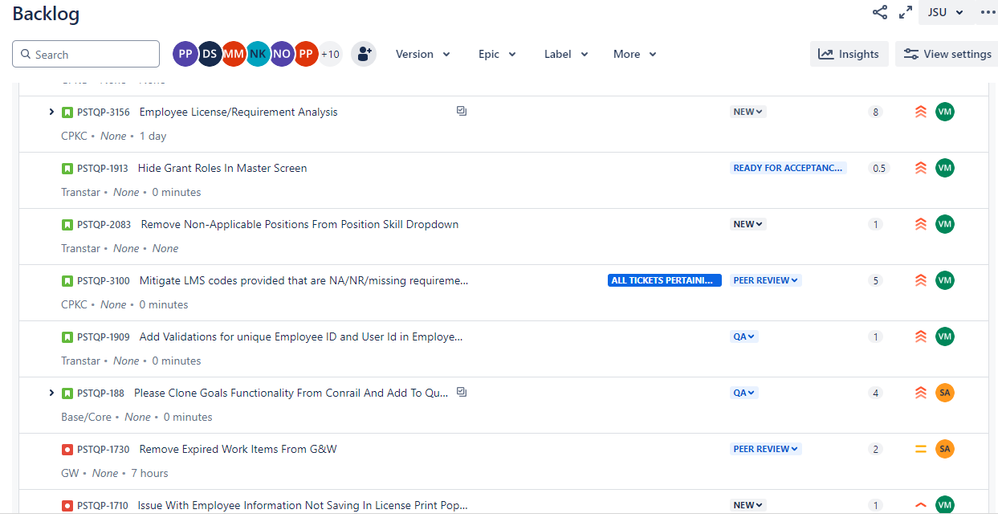Click READY FOR ACCEPTANCE status of PSTQP-1913
Screen dimensions: 998x514
click(x=788, y=169)
